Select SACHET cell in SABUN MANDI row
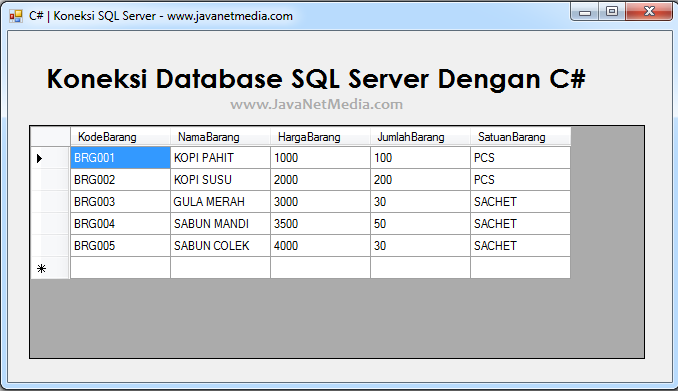Viewport: 678px width, 391px height. tap(520, 224)
